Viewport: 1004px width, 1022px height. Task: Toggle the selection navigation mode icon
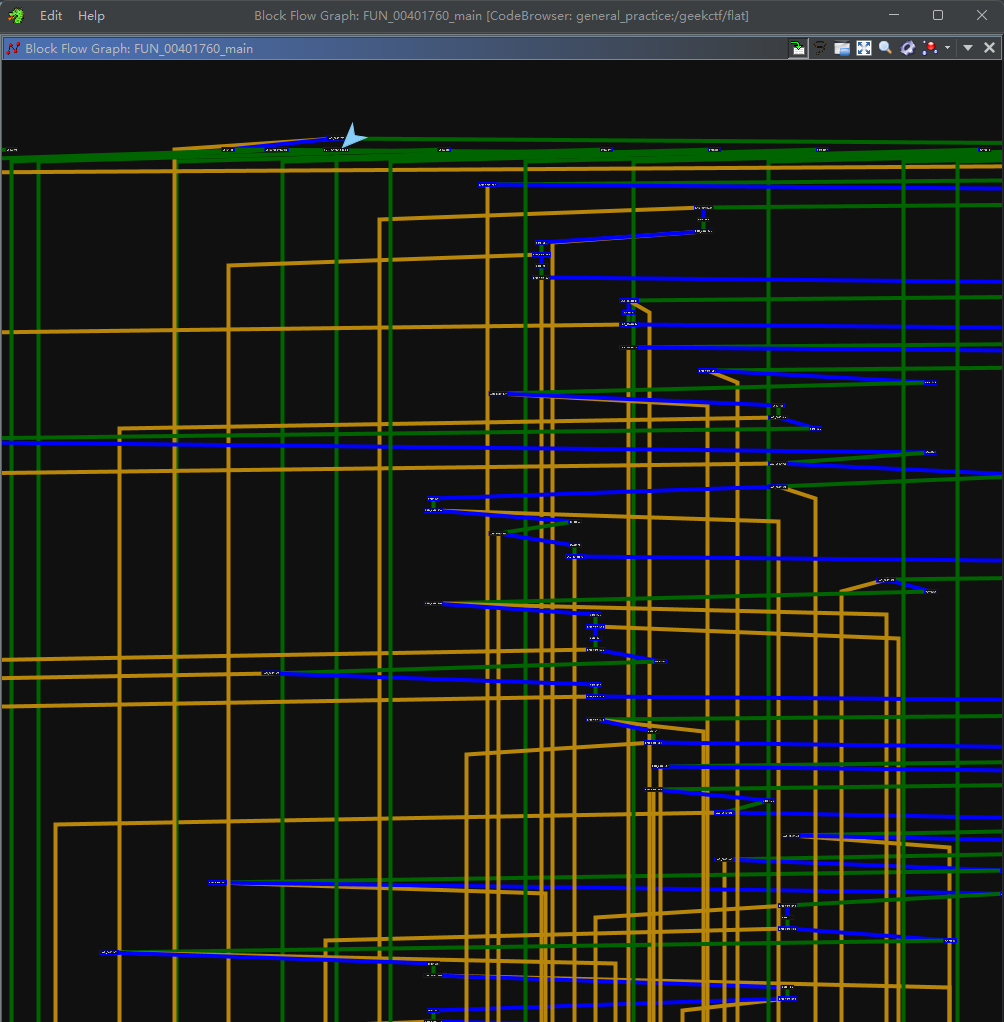point(797,48)
